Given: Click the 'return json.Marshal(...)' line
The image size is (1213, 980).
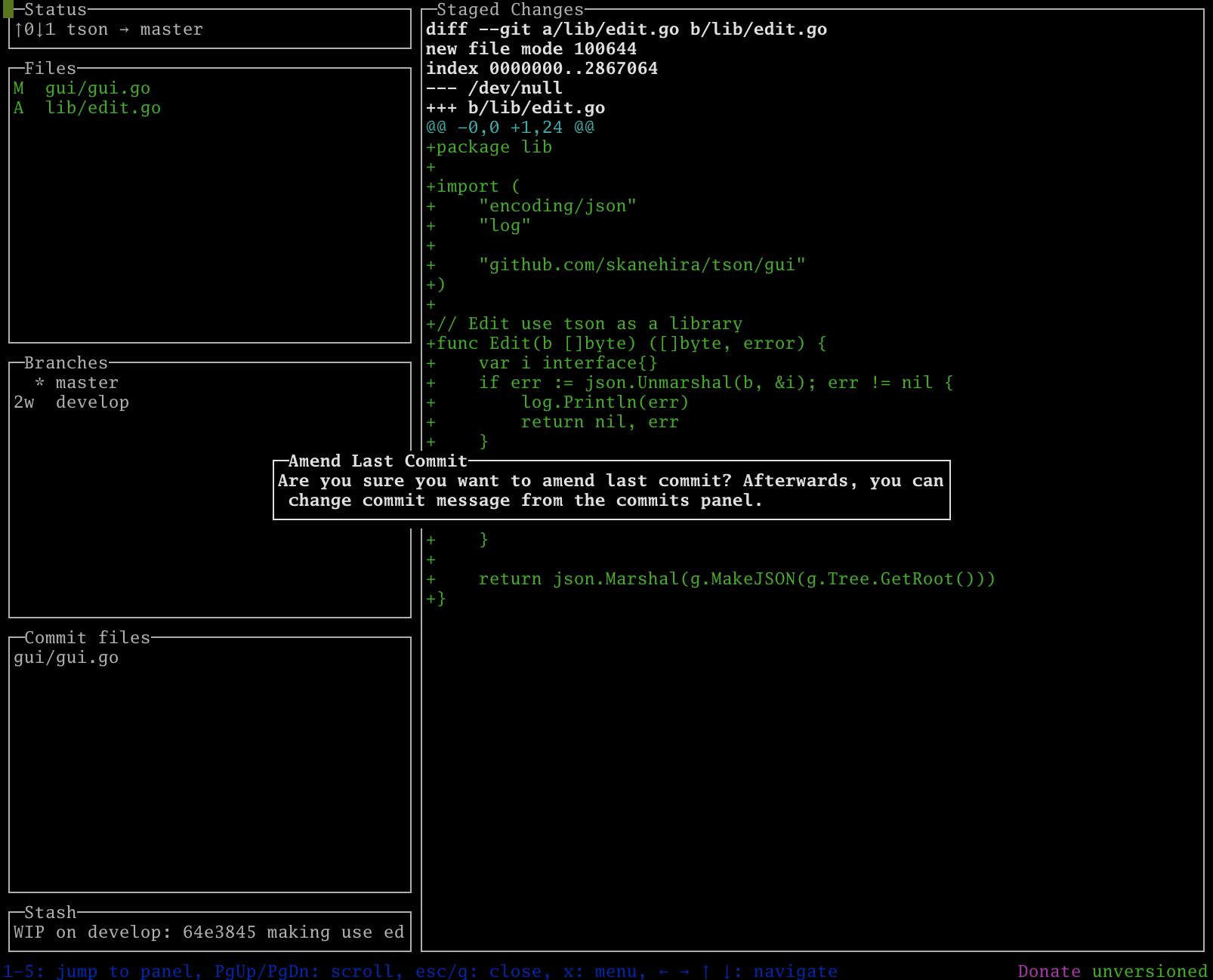Looking at the screenshot, I should (711, 579).
